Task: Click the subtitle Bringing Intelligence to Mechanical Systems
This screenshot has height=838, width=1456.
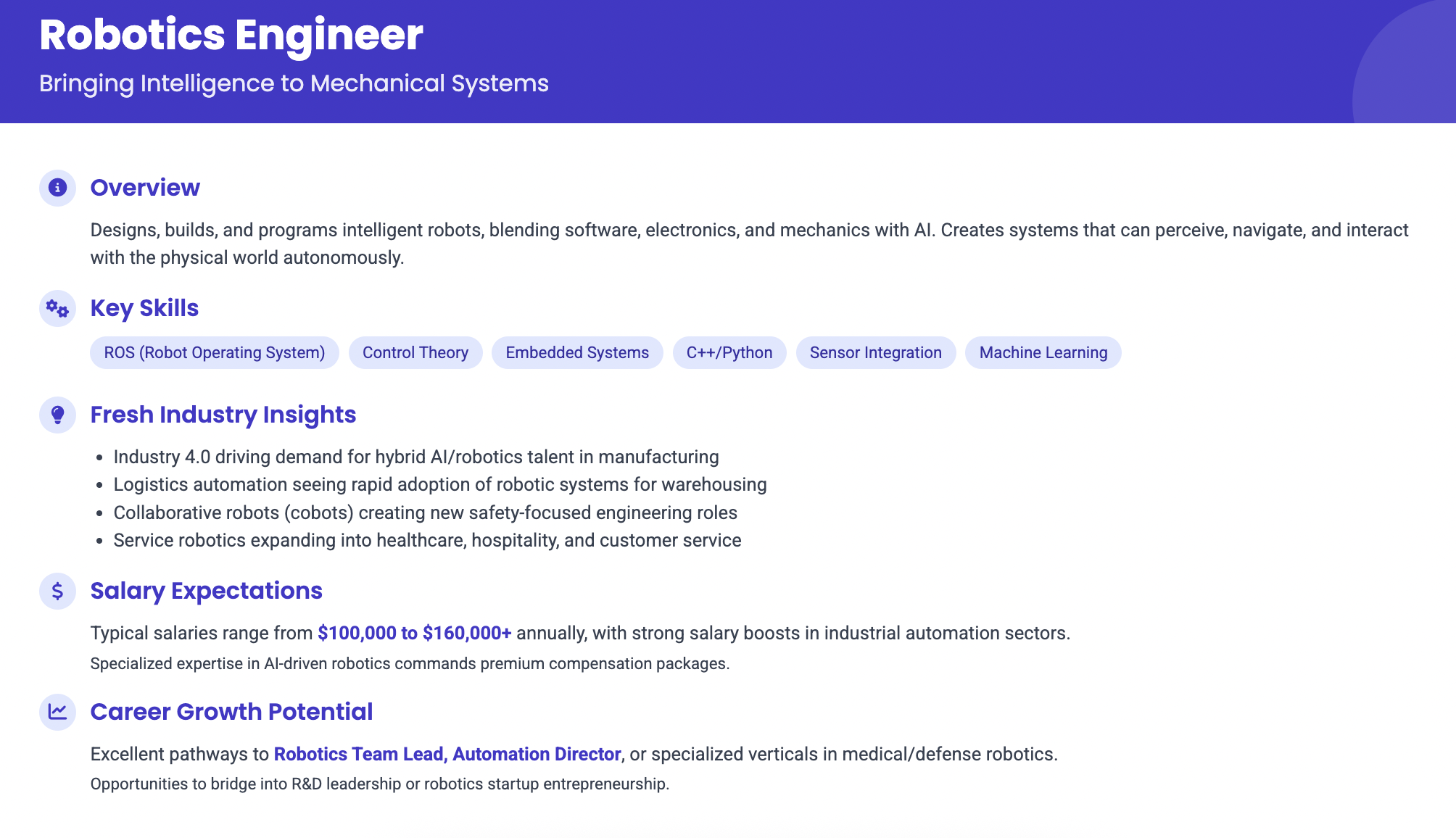Action: click(x=294, y=83)
